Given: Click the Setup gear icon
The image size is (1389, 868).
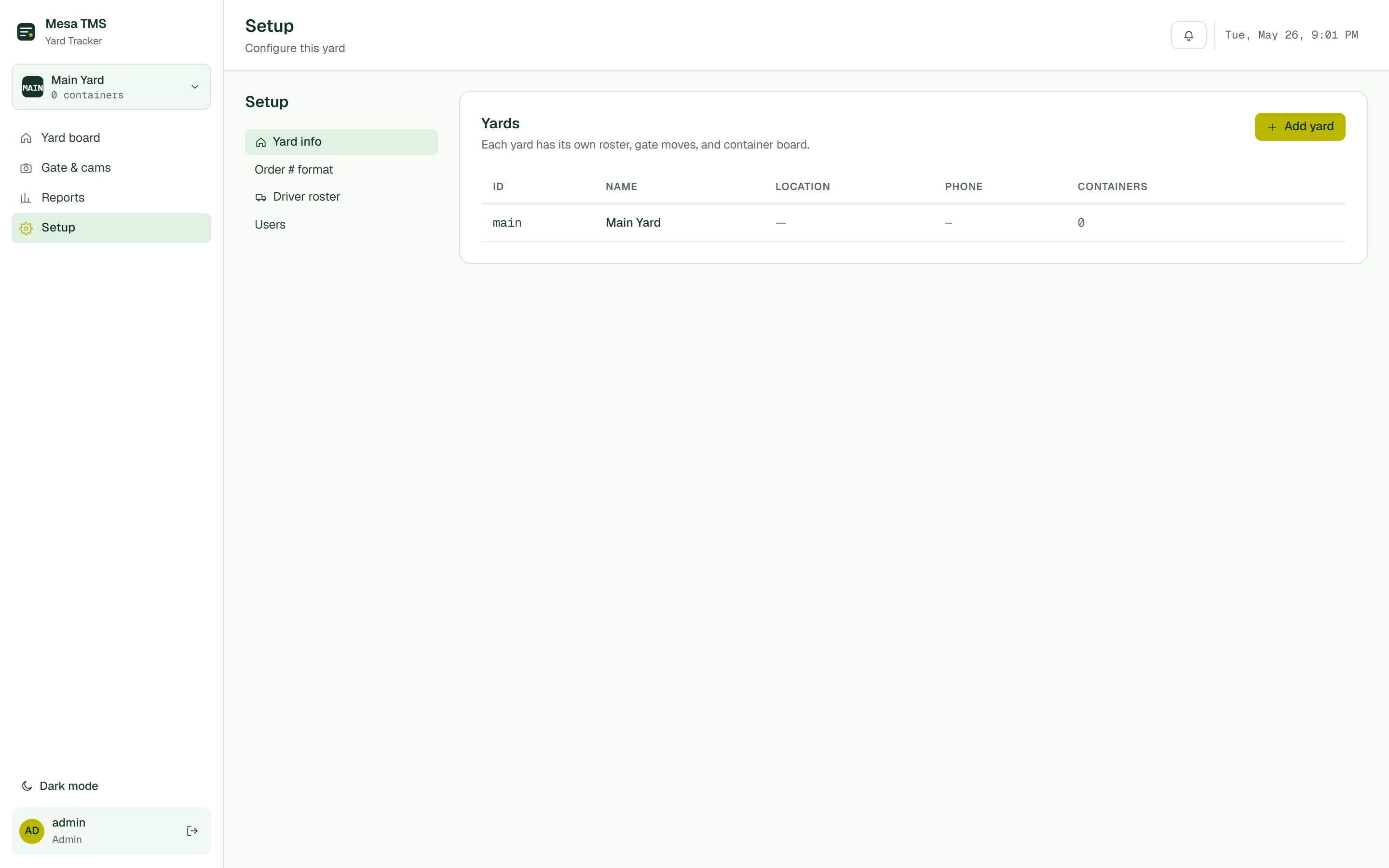Looking at the screenshot, I should [x=26, y=228].
